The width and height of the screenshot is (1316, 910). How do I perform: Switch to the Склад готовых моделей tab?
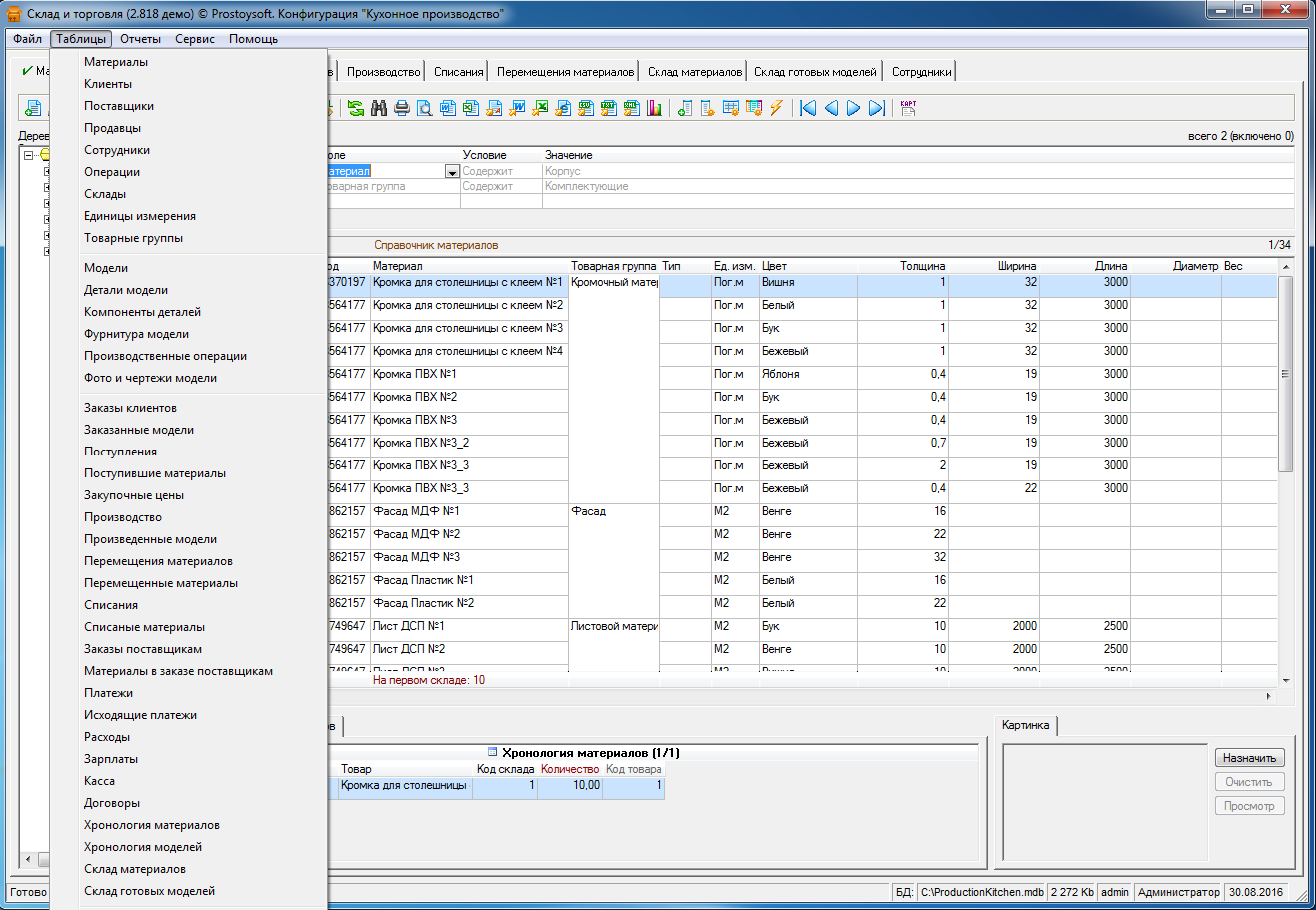(x=815, y=72)
